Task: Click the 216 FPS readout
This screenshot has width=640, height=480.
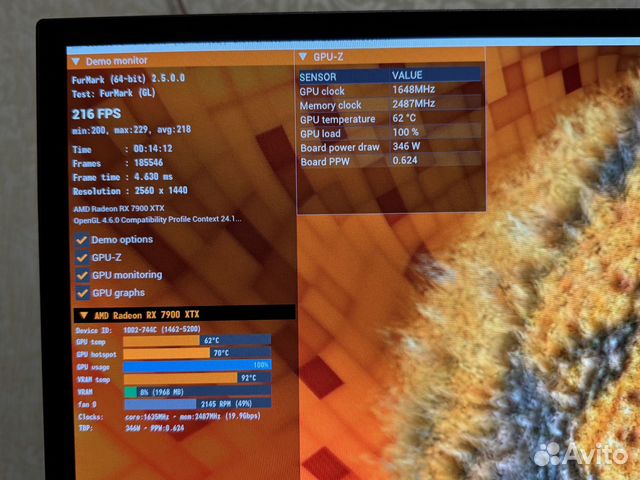Action: pos(96,114)
